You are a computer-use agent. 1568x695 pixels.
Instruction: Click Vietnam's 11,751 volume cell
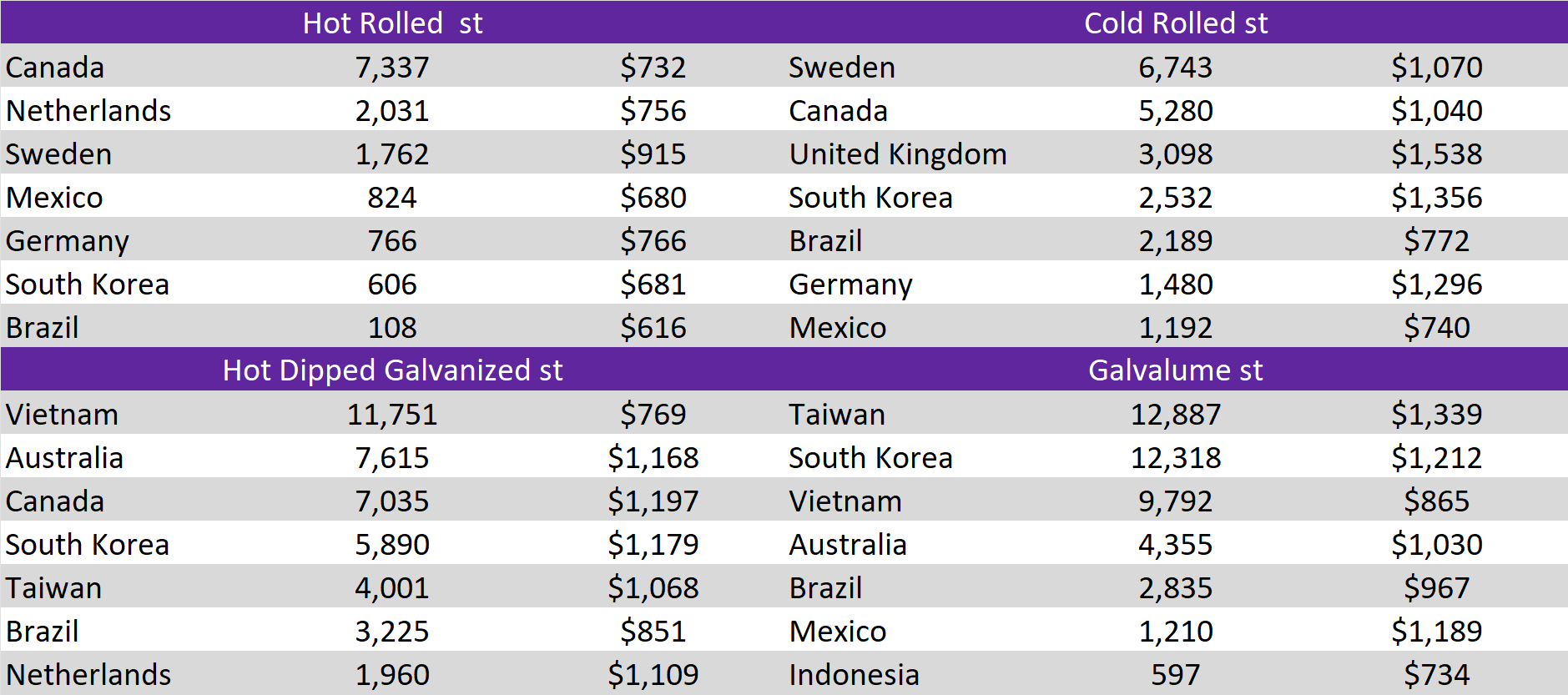coord(392,414)
